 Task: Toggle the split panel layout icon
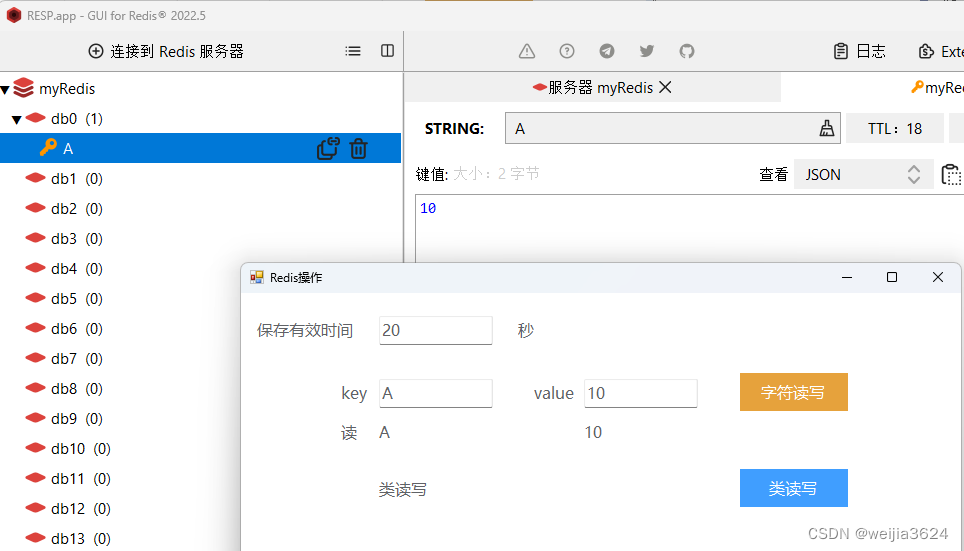coord(387,51)
